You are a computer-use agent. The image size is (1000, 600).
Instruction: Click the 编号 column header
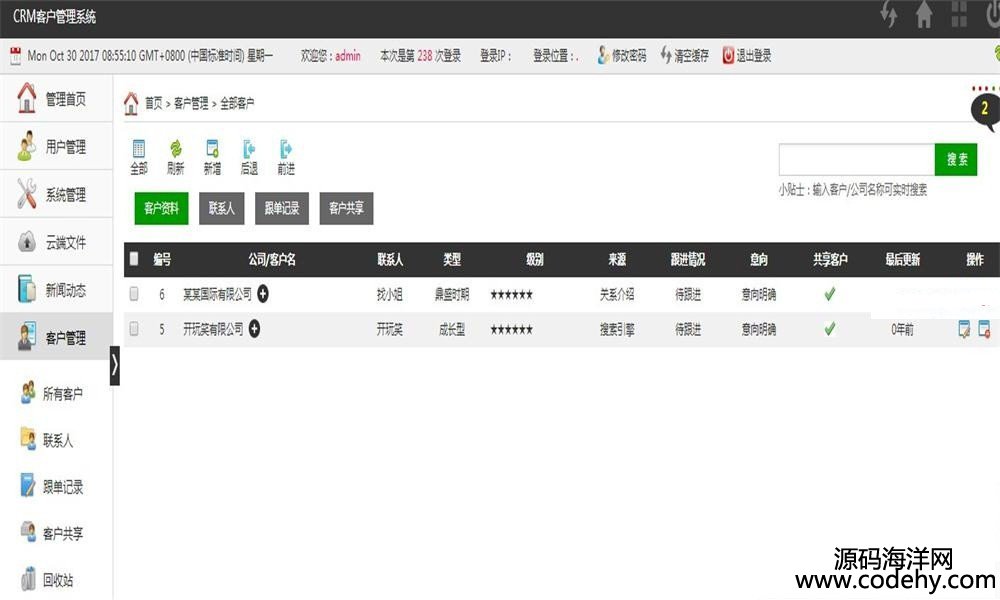(x=162, y=260)
